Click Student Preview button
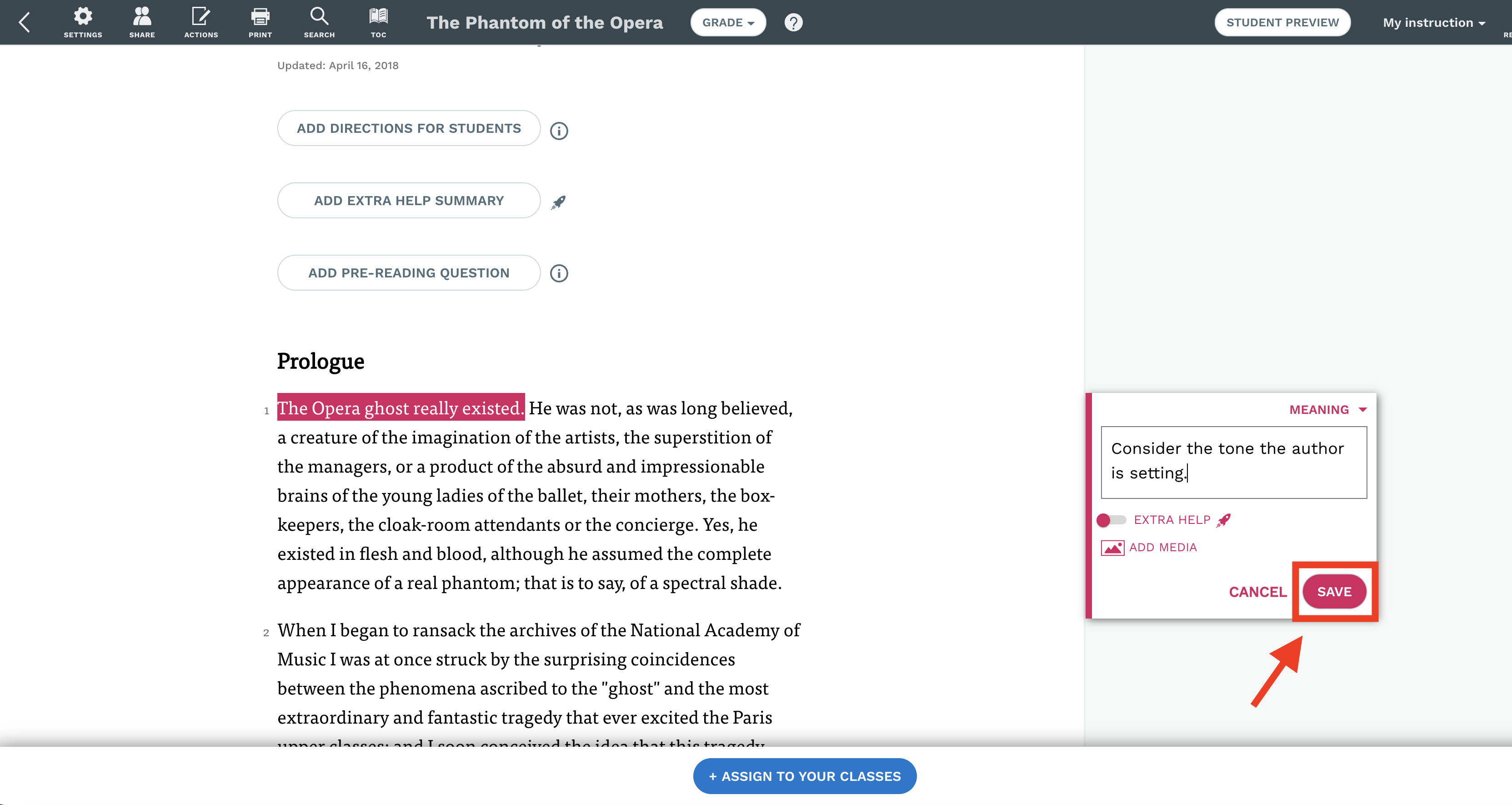This screenshot has width=1512, height=805. [1282, 22]
